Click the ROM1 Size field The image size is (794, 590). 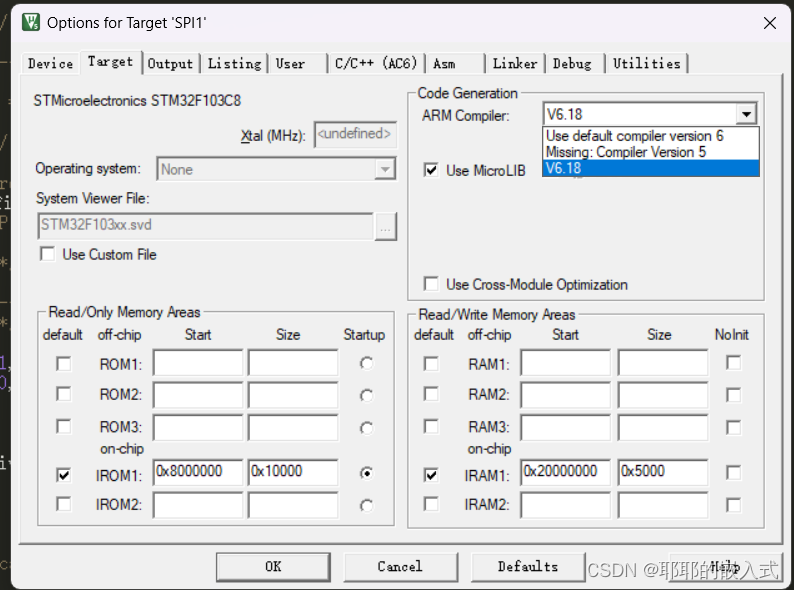point(293,363)
